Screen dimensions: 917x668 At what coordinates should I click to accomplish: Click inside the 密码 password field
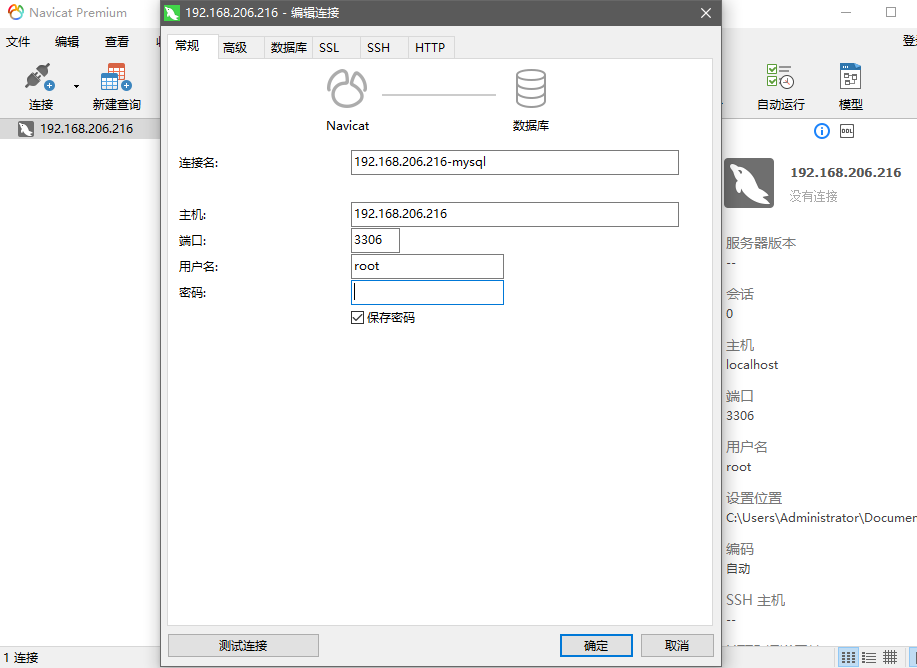pyautogui.click(x=427, y=292)
